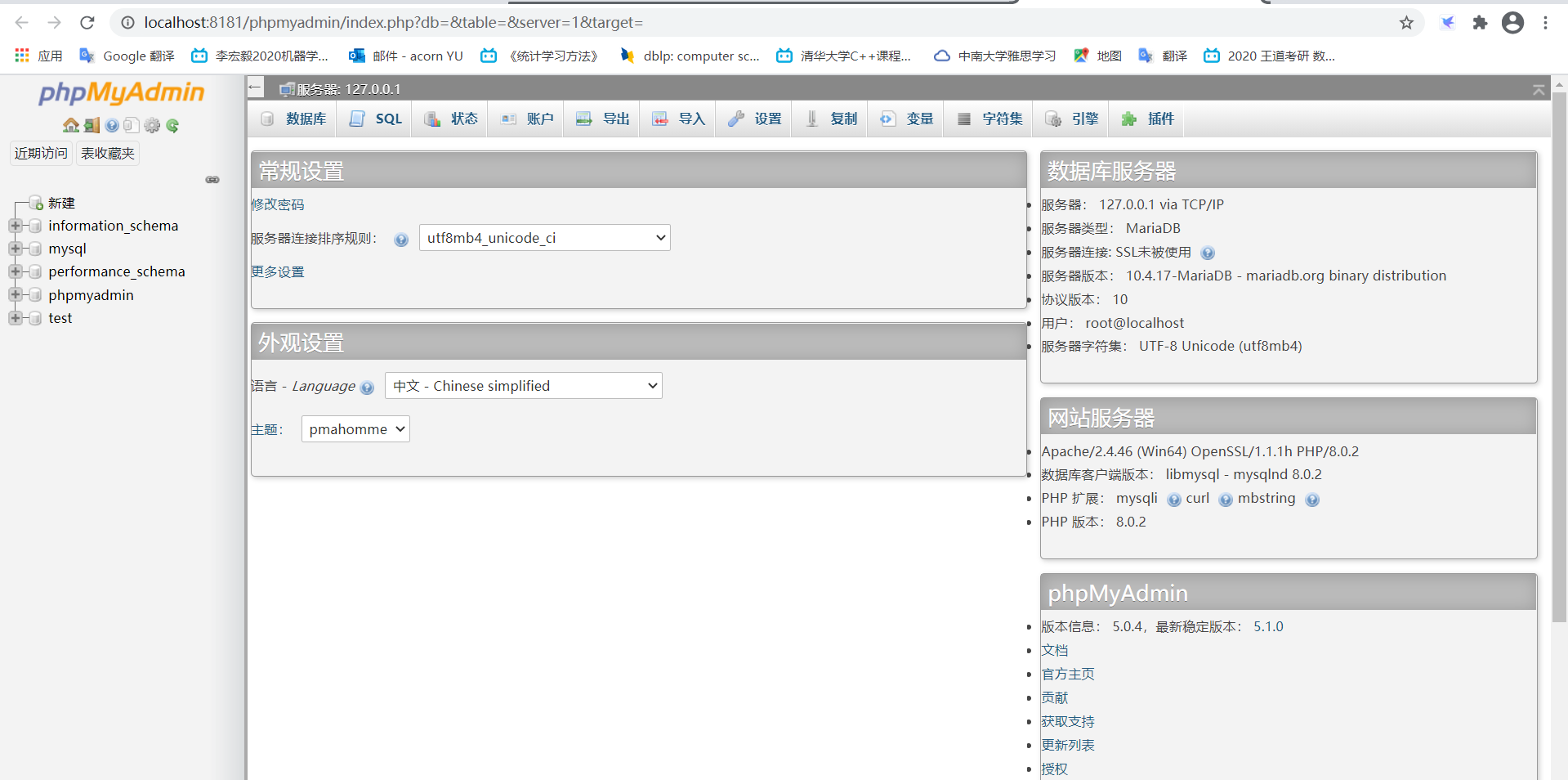Expand the mysql database tree node
The width and height of the screenshot is (1568, 780).
point(16,249)
